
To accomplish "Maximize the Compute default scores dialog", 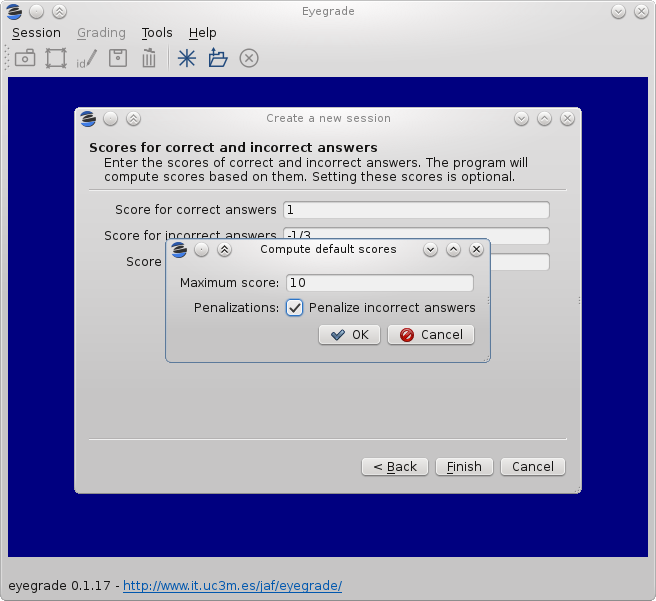I will (x=454, y=250).
